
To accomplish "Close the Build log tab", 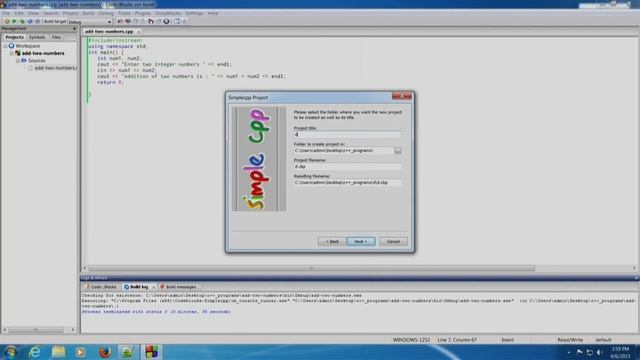I will click(153, 287).
